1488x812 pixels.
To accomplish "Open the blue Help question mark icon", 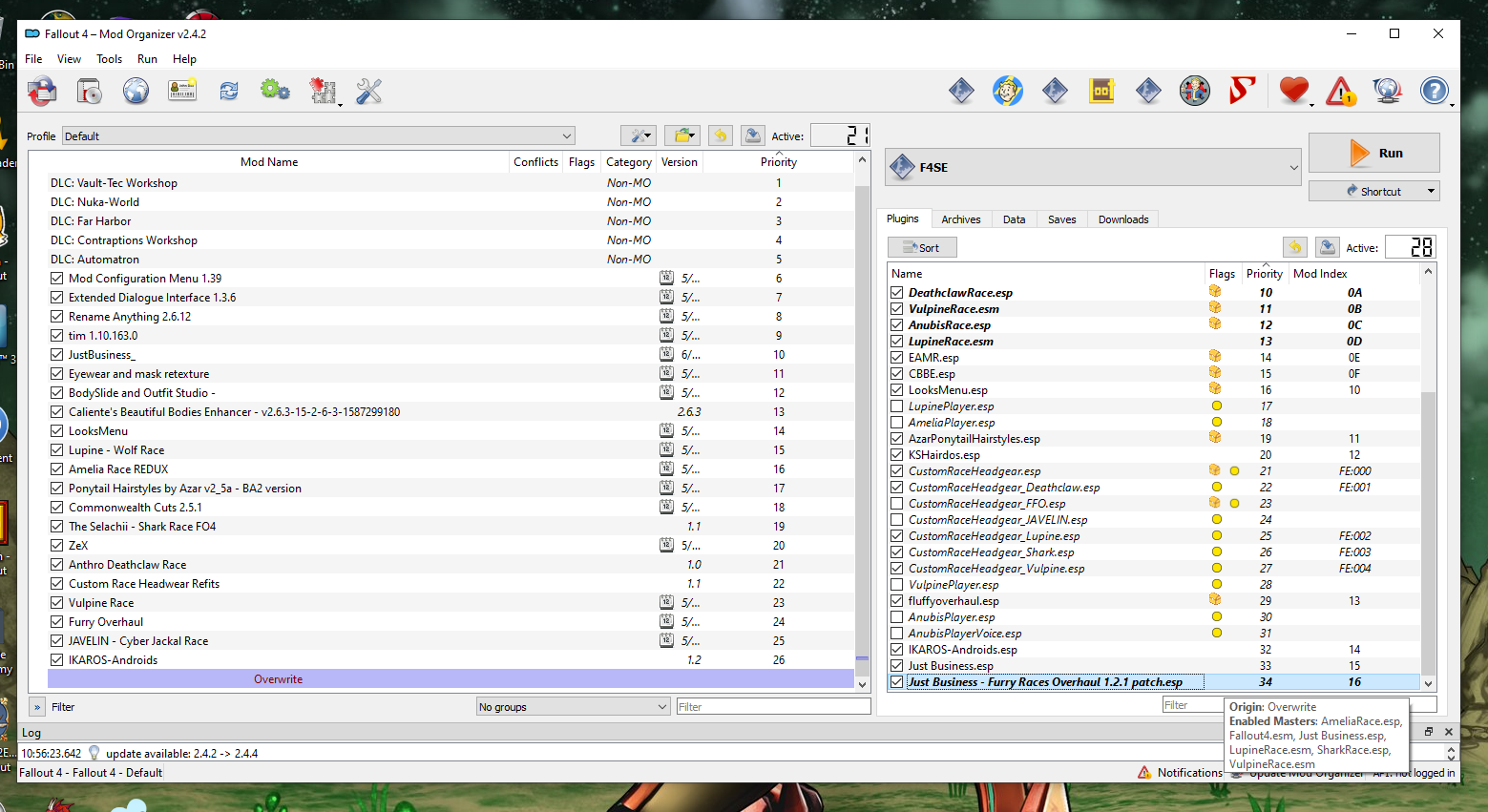I will click(x=1434, y=92).
